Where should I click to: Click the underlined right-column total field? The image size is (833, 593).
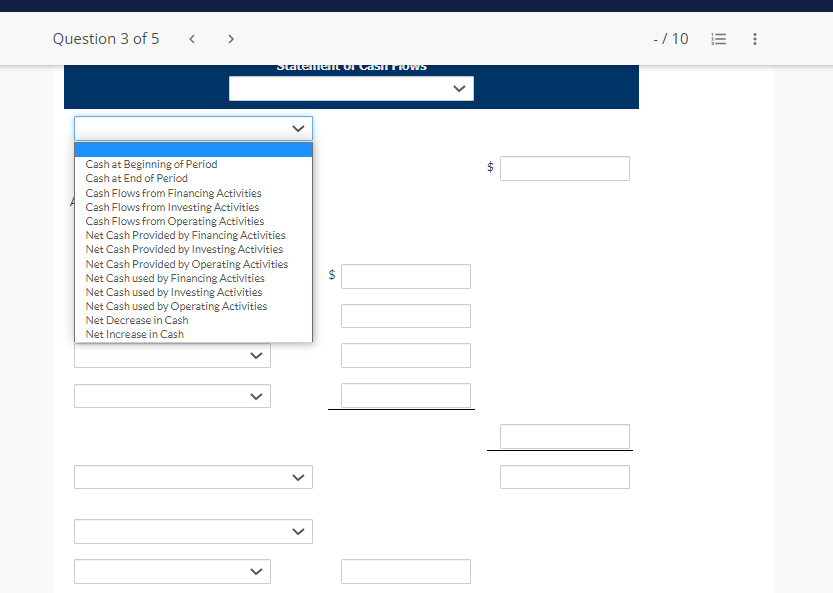coord(565,436)
